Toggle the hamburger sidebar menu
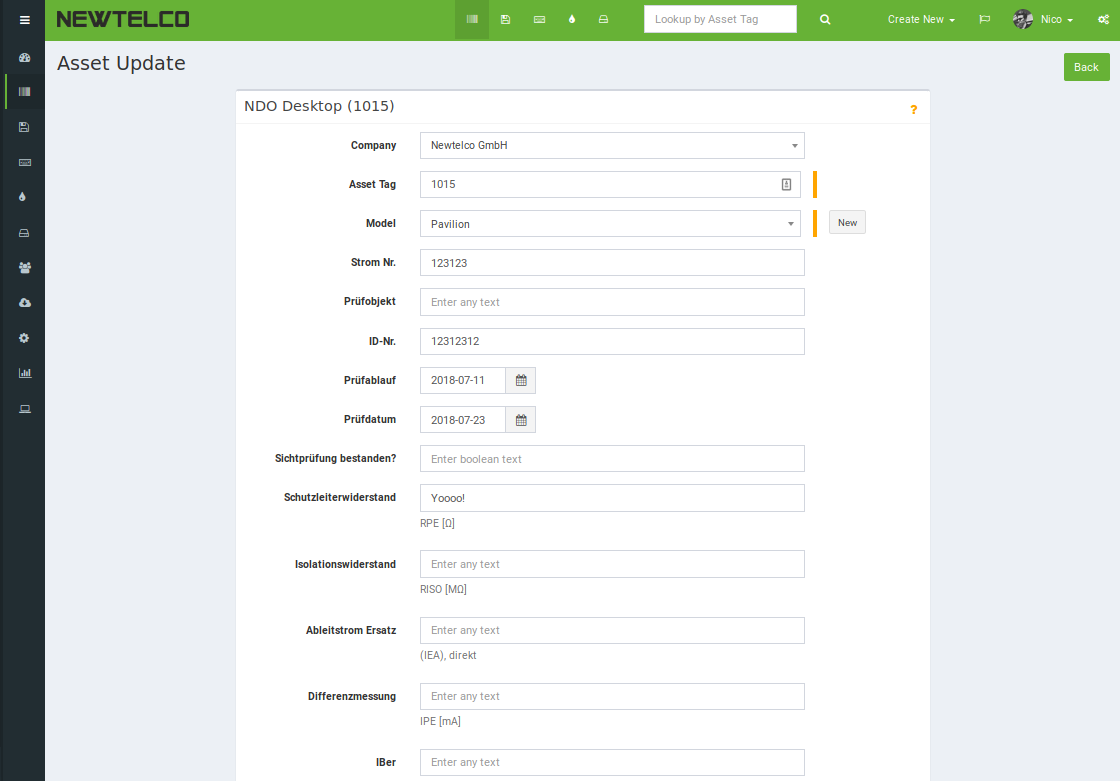The height and width of the screenshot is (781, 1120). pyautogui.click(x=24, y=20)
